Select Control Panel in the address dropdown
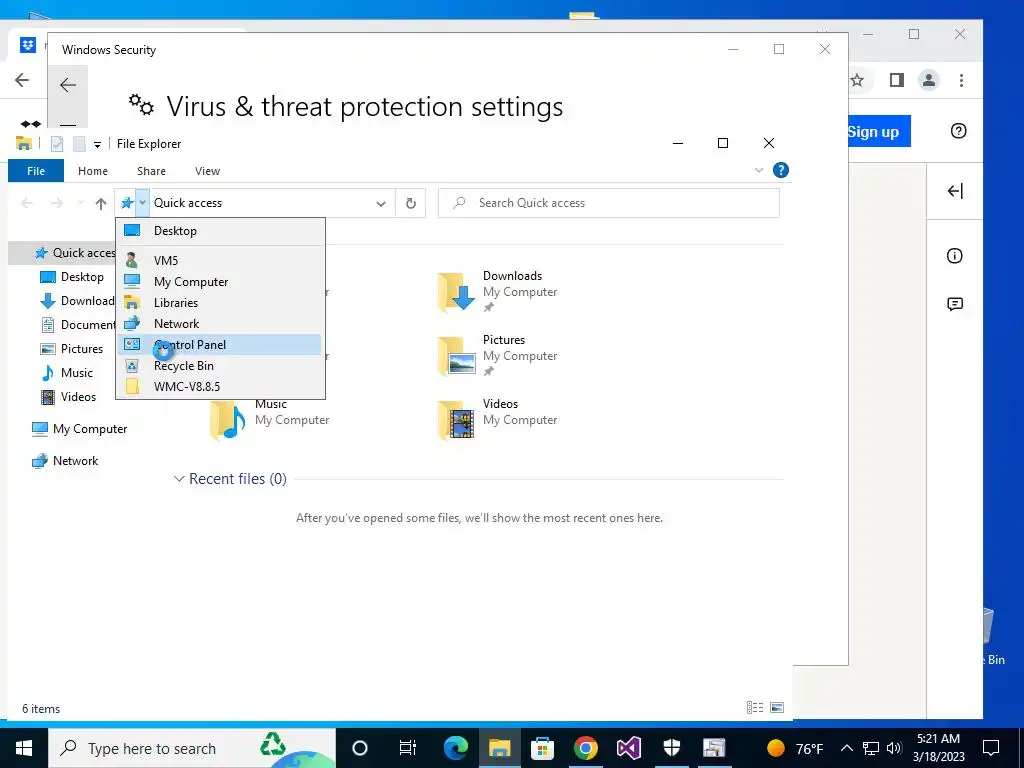Viewport: 1024px width, 768px height. [x=219, y=345]
